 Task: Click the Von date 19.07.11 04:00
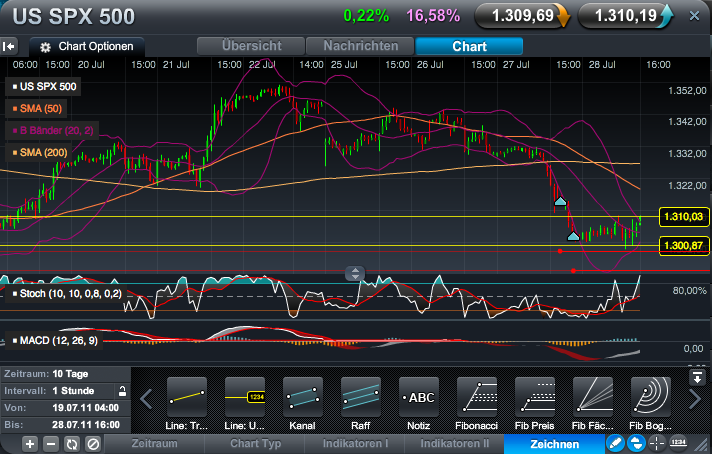[x=86, y=408]
